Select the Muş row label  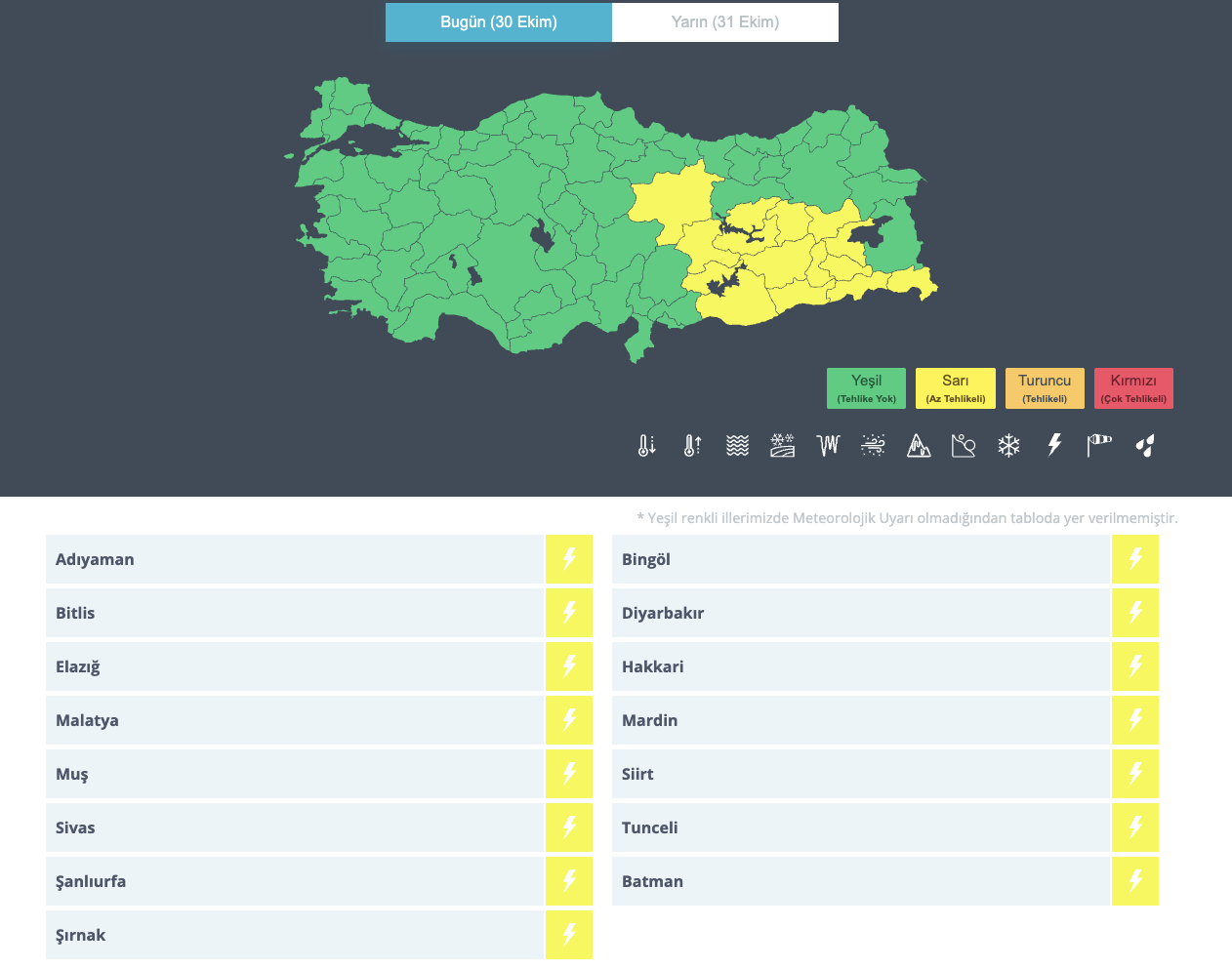[72, 775]
